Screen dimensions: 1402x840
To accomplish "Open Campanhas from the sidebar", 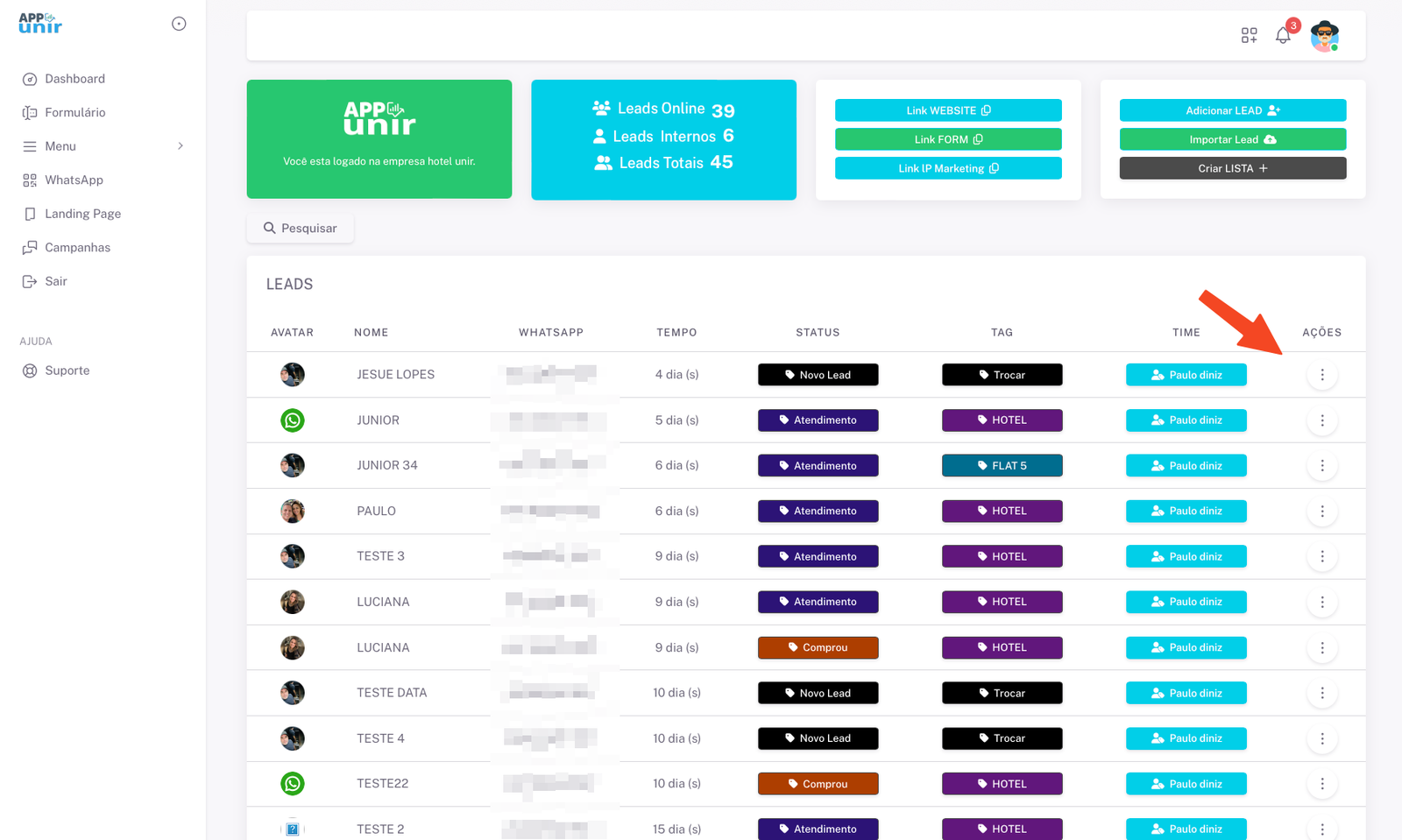I will click(x=77, y=248).
